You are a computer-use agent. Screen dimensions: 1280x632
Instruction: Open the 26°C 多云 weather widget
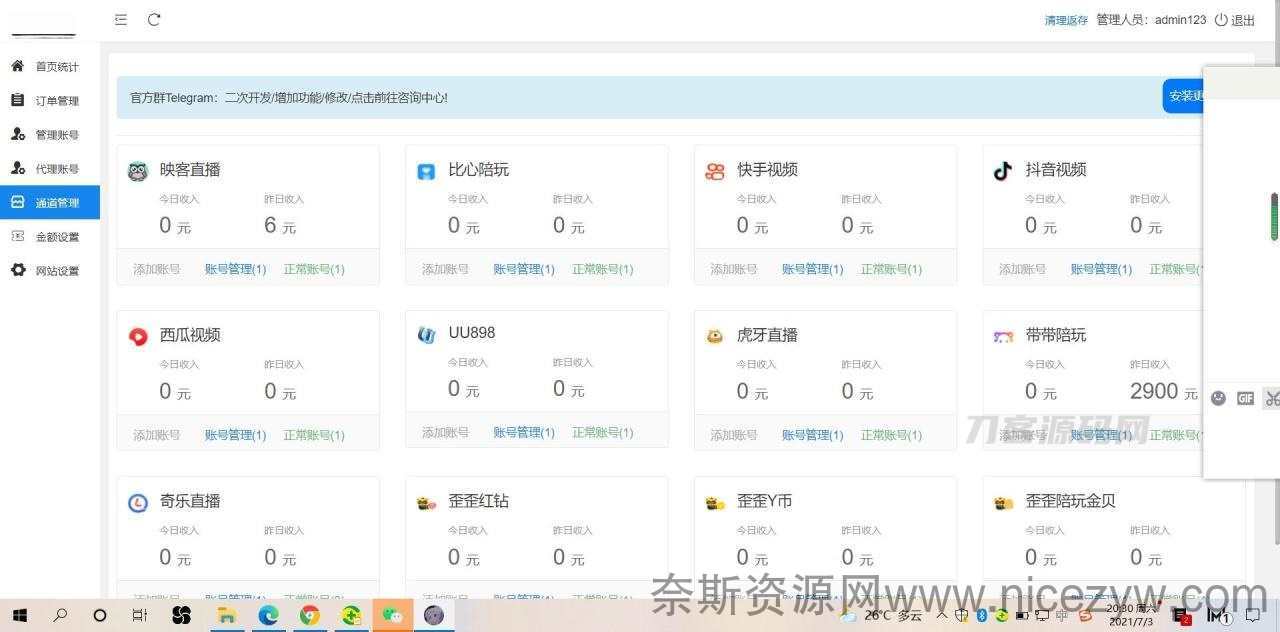[x=882, y=616]
